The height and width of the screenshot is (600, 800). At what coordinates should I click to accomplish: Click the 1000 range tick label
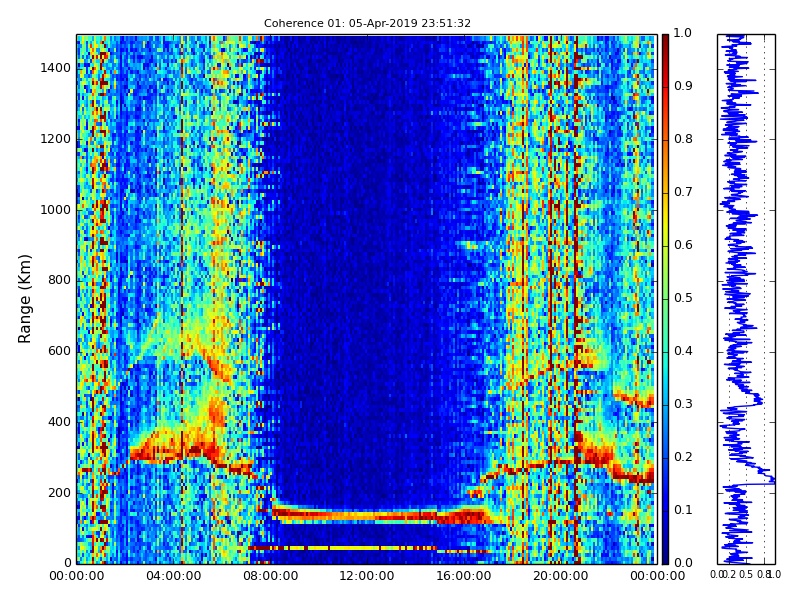56,210
